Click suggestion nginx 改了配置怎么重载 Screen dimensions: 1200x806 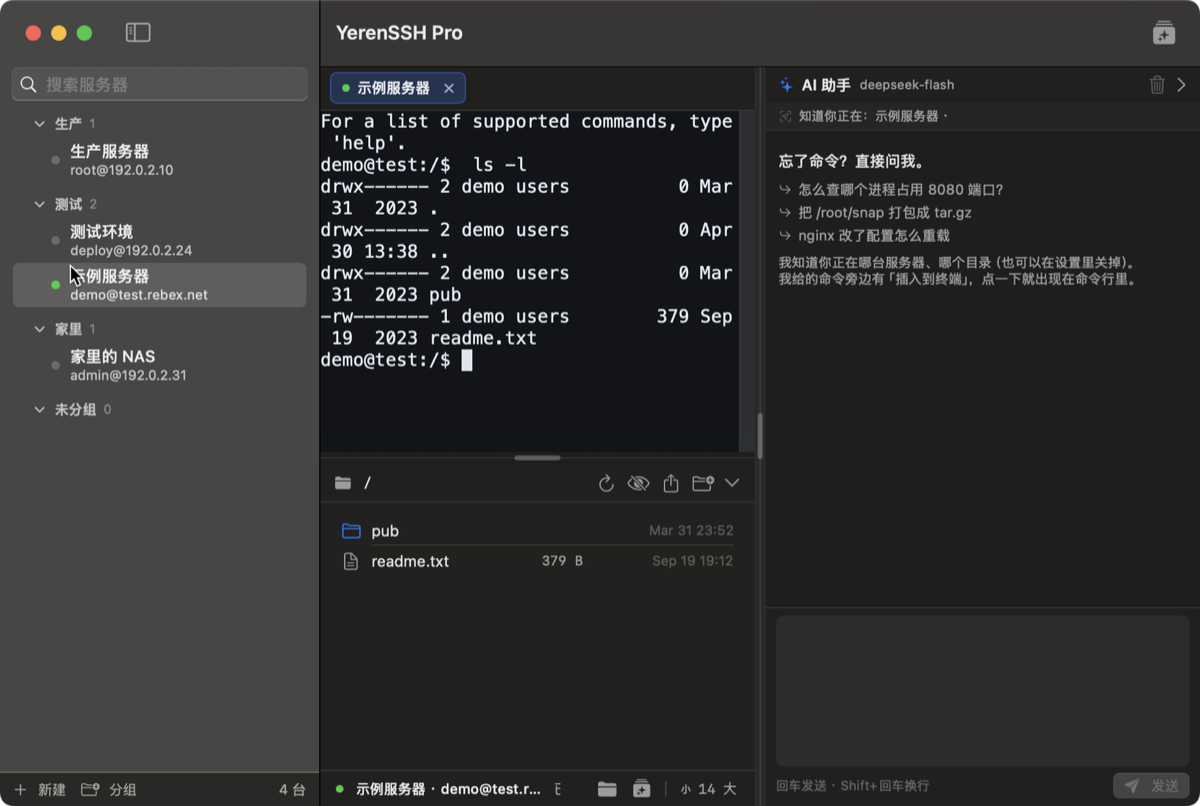coord(864,236)
